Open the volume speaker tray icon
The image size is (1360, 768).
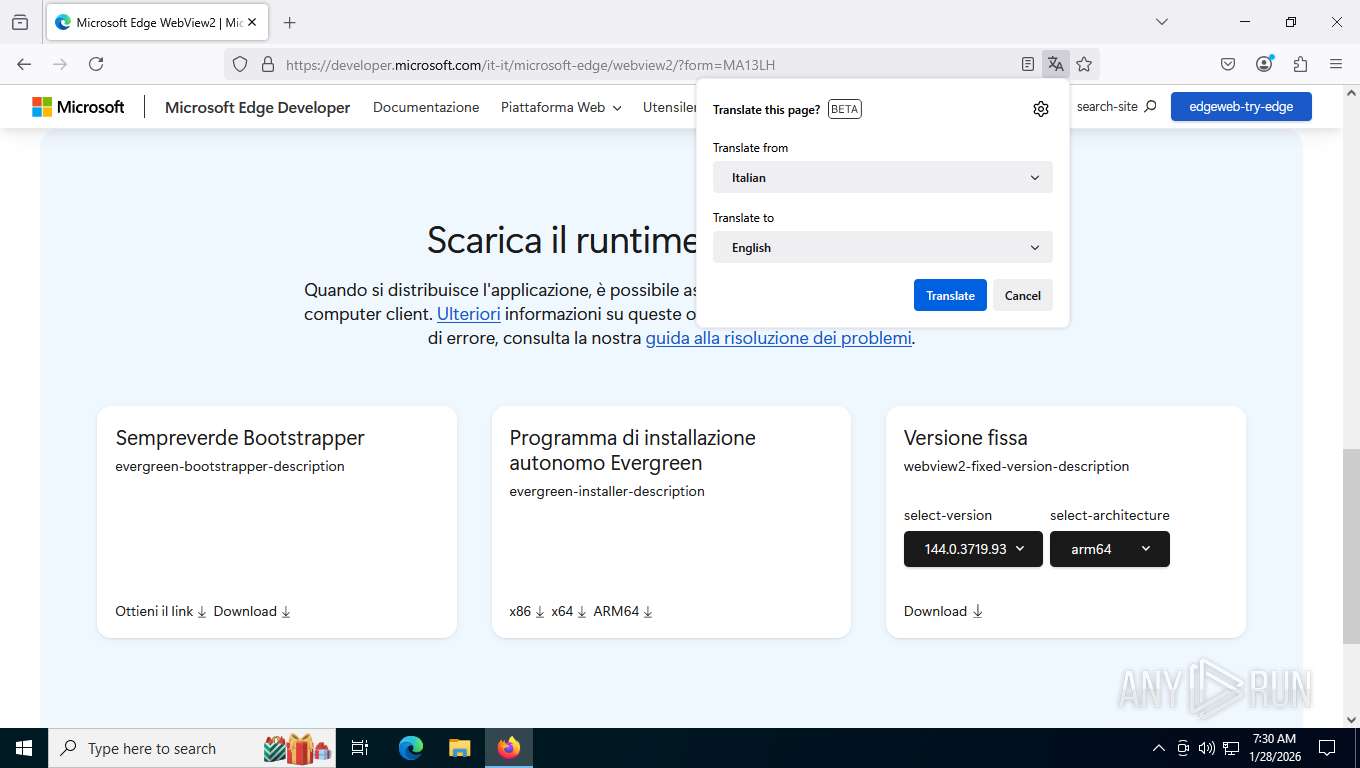tap(1207, 748)
